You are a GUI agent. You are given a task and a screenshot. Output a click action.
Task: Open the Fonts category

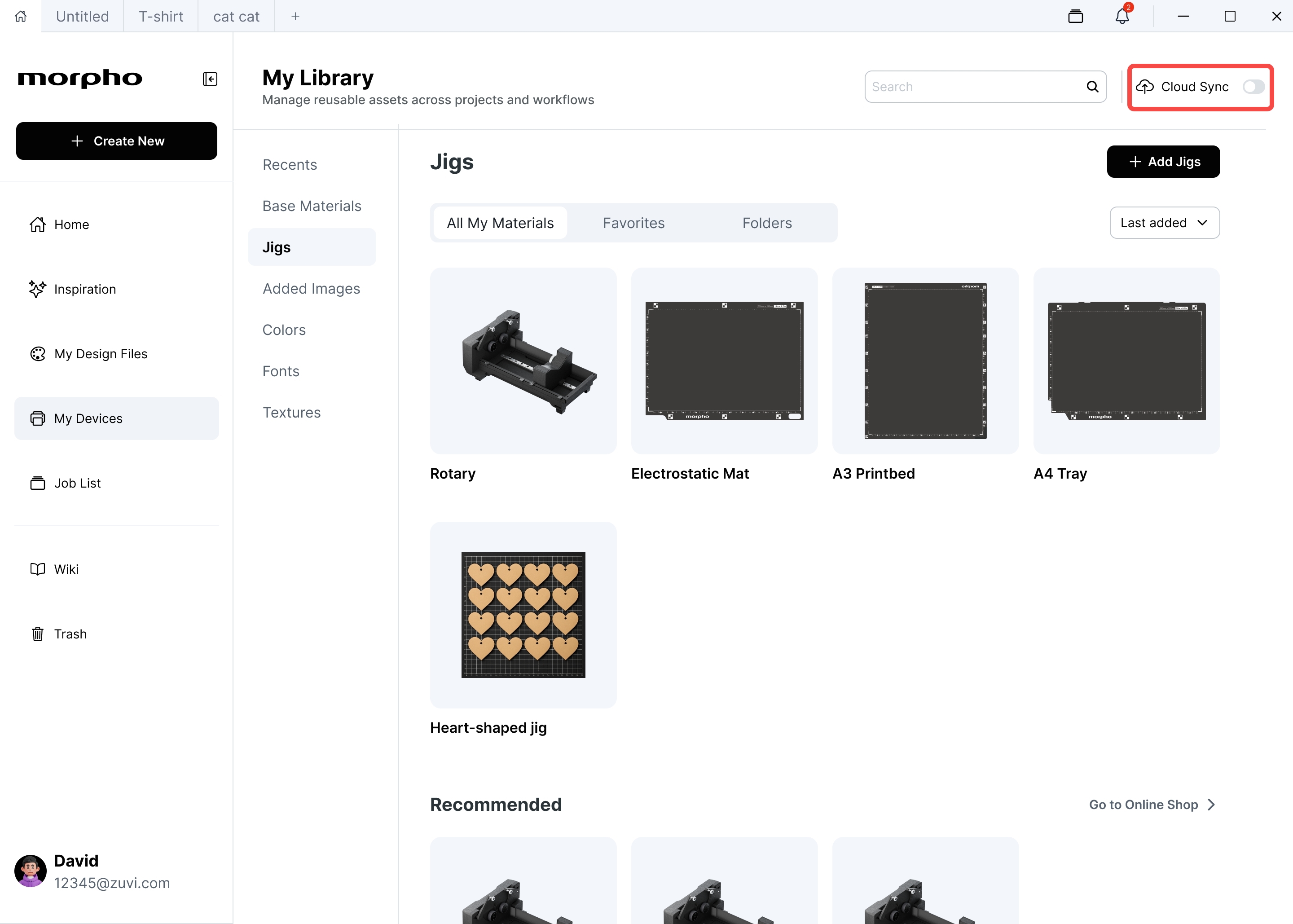(281, 371)
